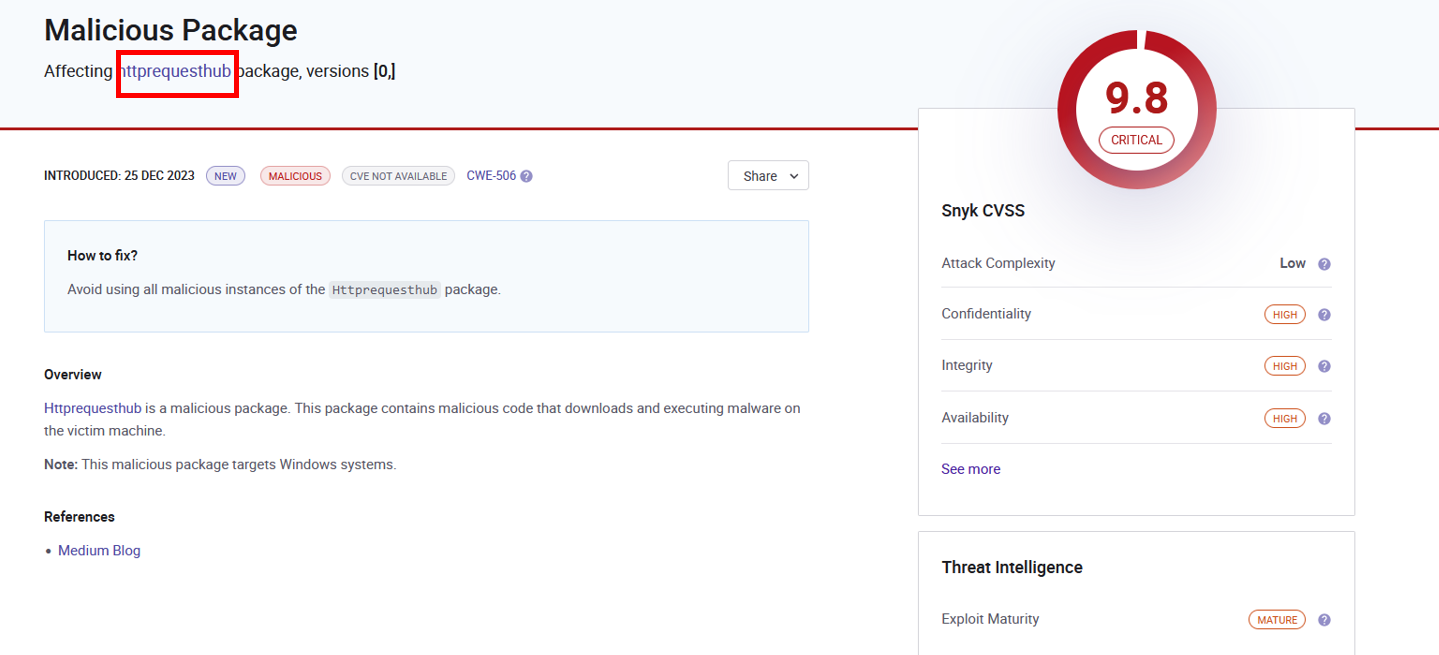
Task: Select the 9.8 CVSS score
Action: [1137, 98]
